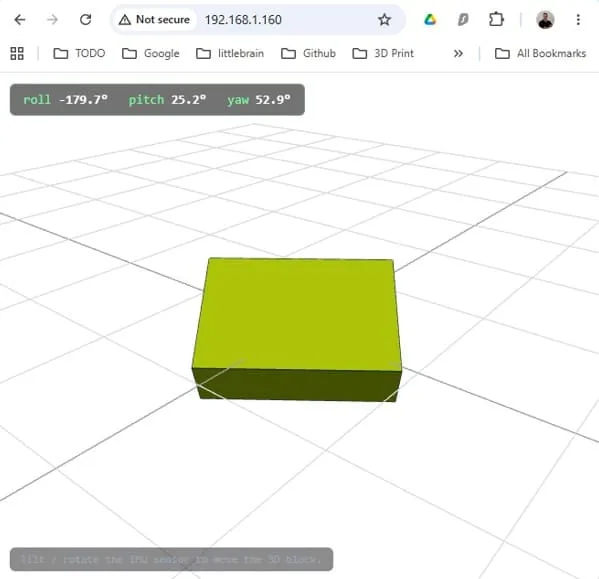Go forward to the next page
This screenshot has width=599, height=579.
pyautogui.click(x=52, y=19)
